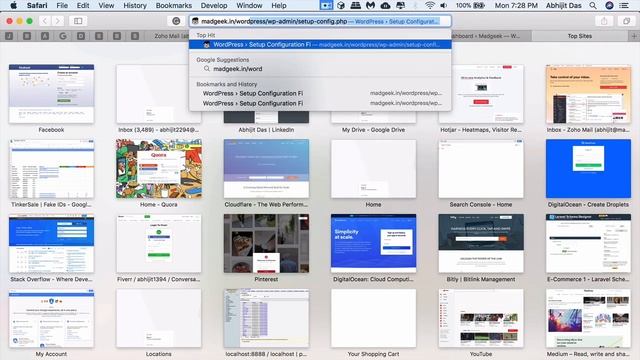Open the DigitalOcean Cloud Computing thumbnail

(x=373, y=243)
